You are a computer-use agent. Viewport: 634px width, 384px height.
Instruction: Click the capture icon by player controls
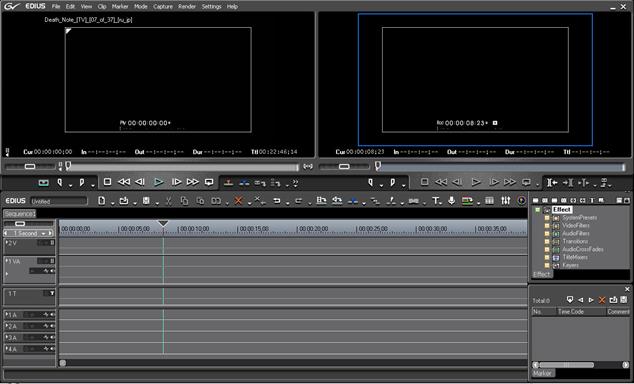point(43,183)
